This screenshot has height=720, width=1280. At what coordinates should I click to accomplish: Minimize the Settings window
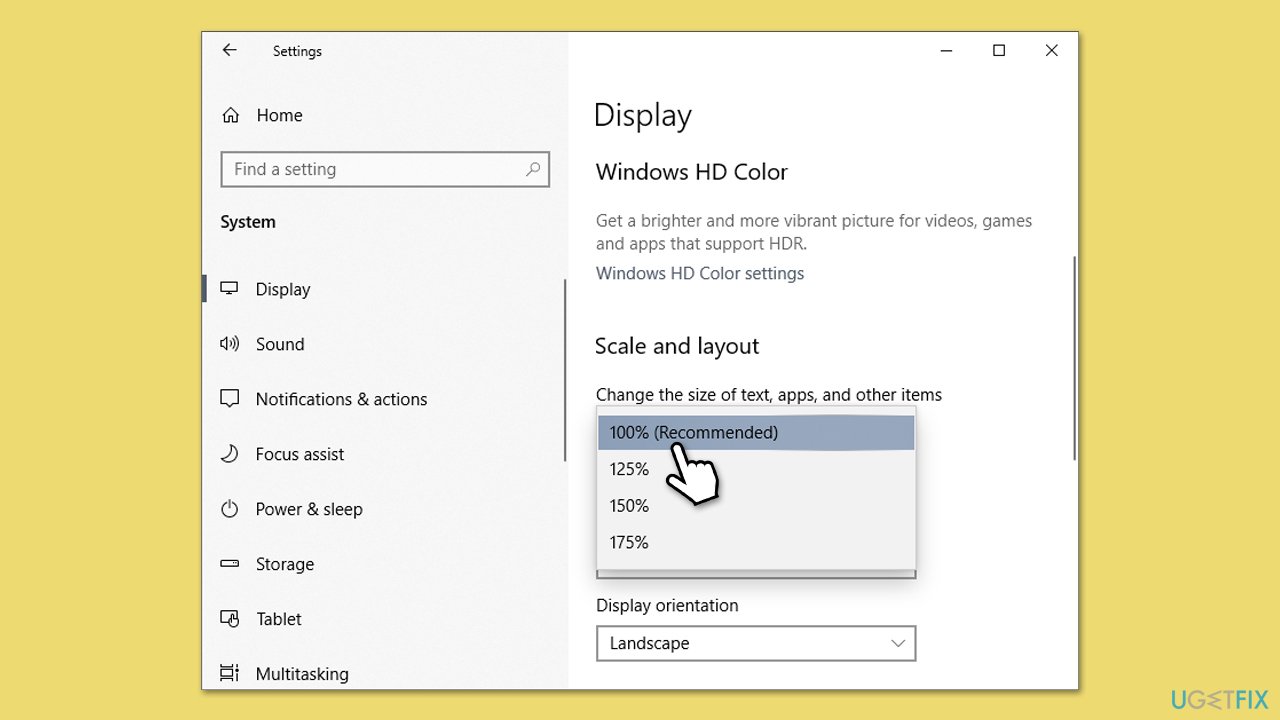coord(945,50)
